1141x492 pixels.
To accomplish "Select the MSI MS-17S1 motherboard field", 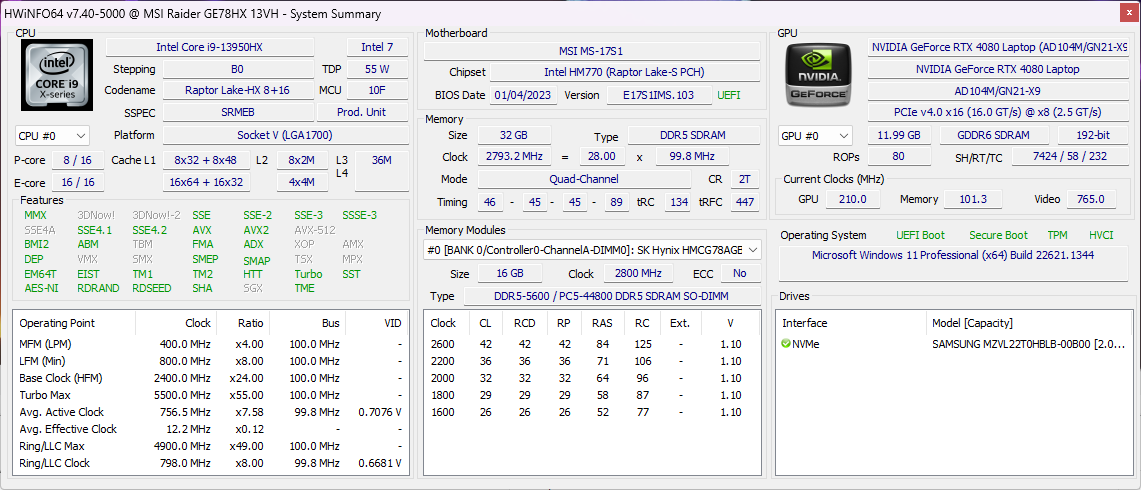I will pyautogui.click(x=592, y=52).
